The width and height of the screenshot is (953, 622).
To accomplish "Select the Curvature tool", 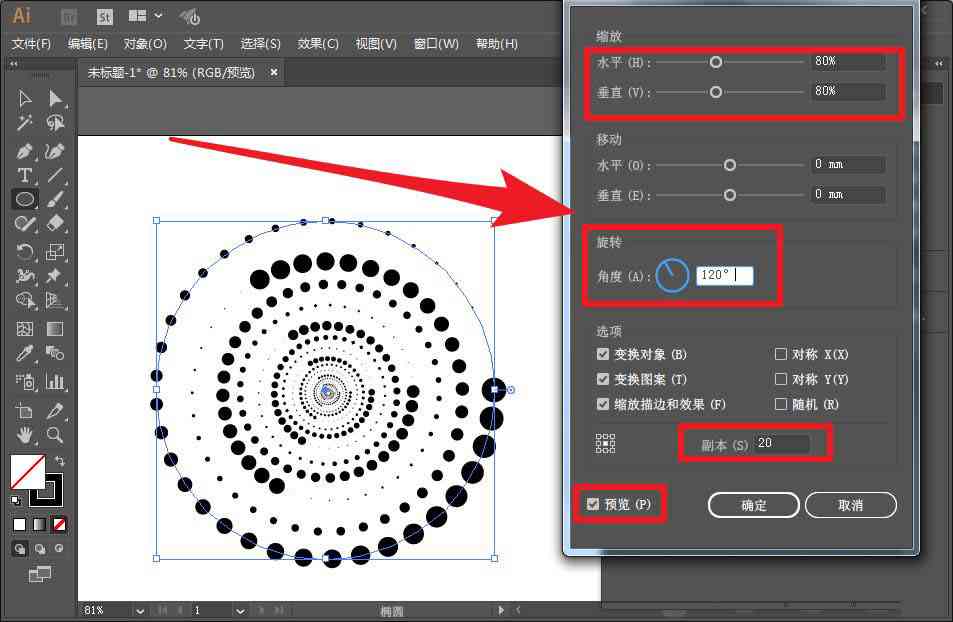I will click(x=55, y=151).
